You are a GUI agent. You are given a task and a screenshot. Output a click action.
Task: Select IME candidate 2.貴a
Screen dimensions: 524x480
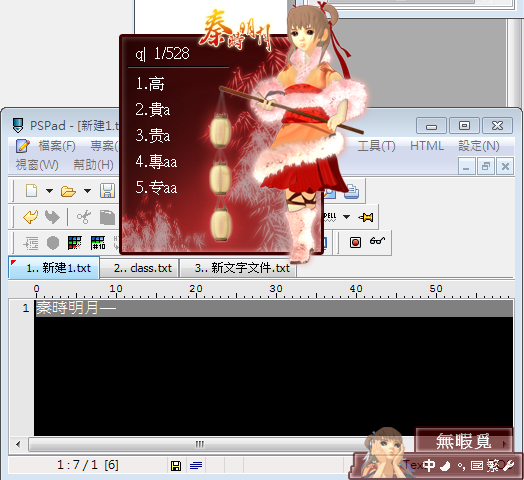(x=153, y=109)
